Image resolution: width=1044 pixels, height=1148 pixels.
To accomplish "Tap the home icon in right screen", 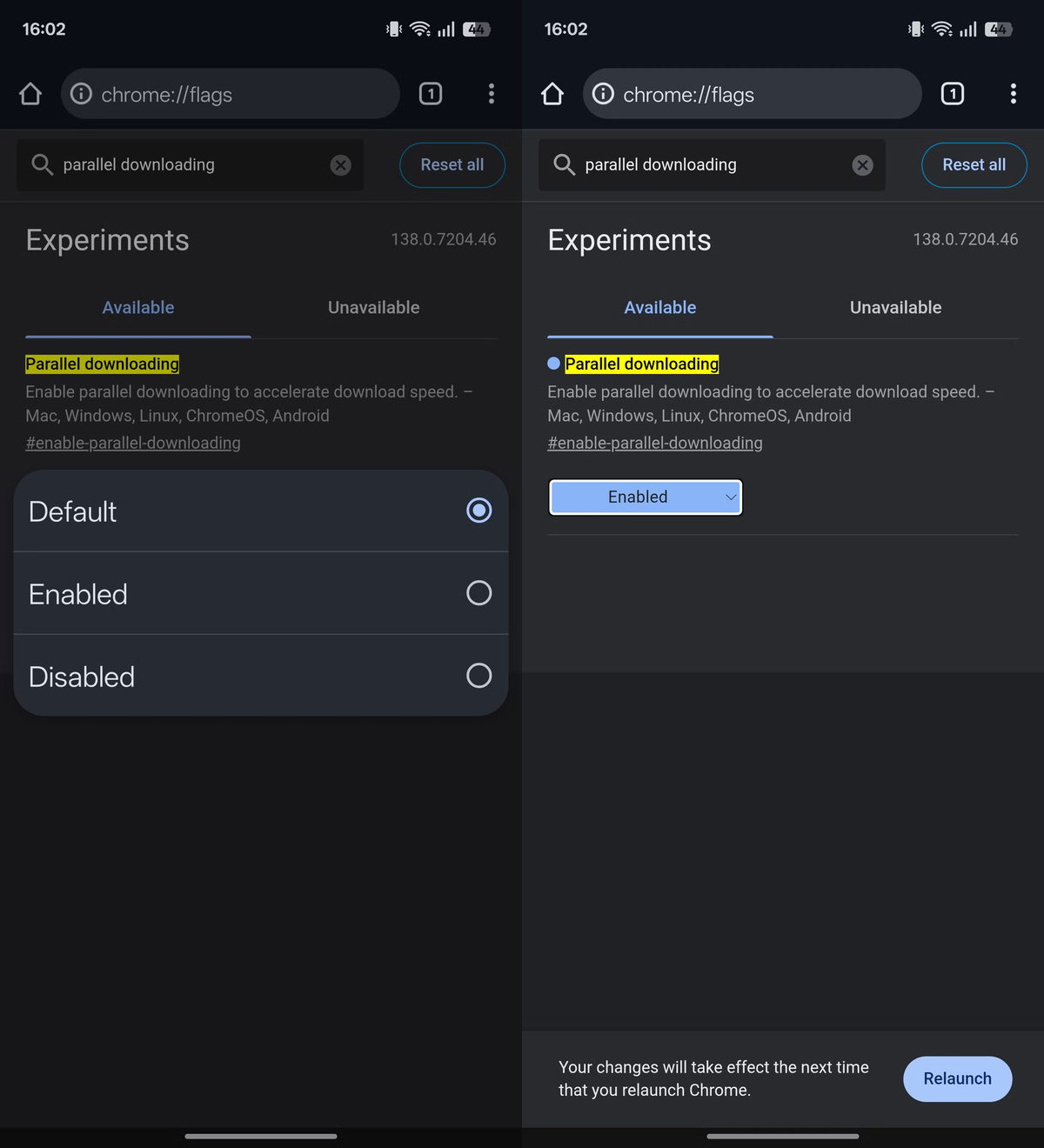I will (552, 94).
